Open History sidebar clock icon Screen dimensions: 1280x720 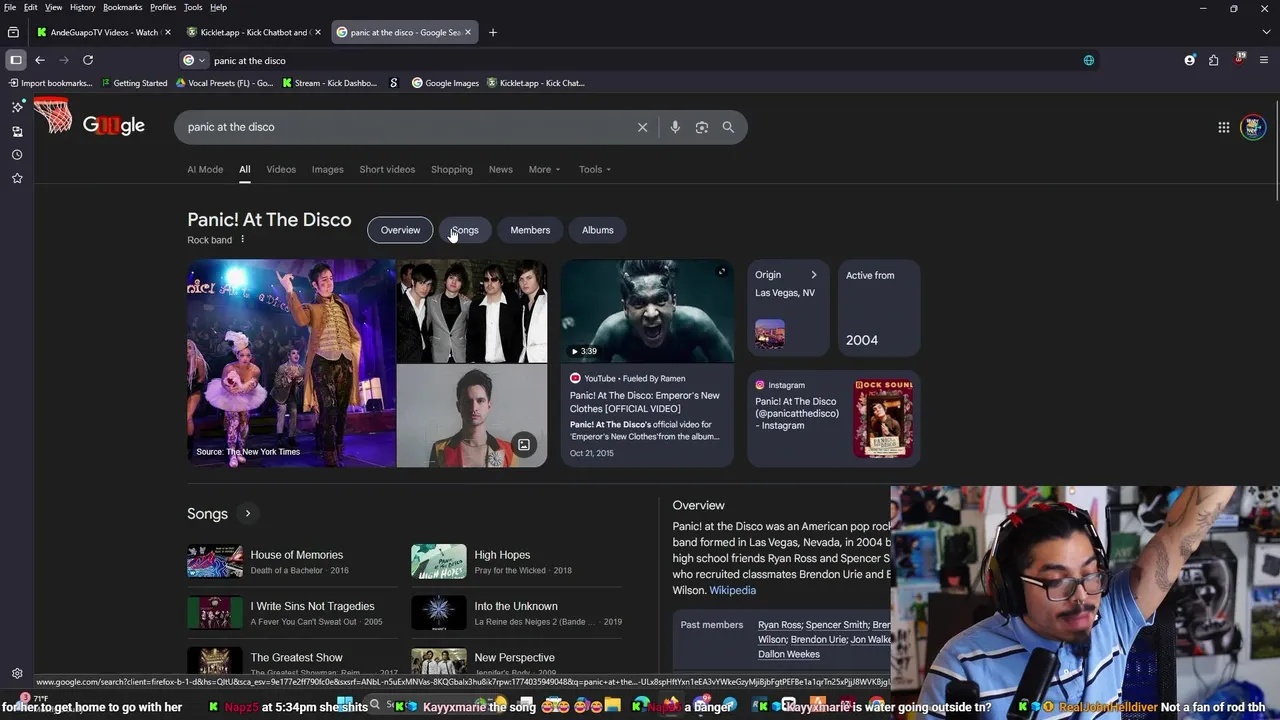point(17,155)
